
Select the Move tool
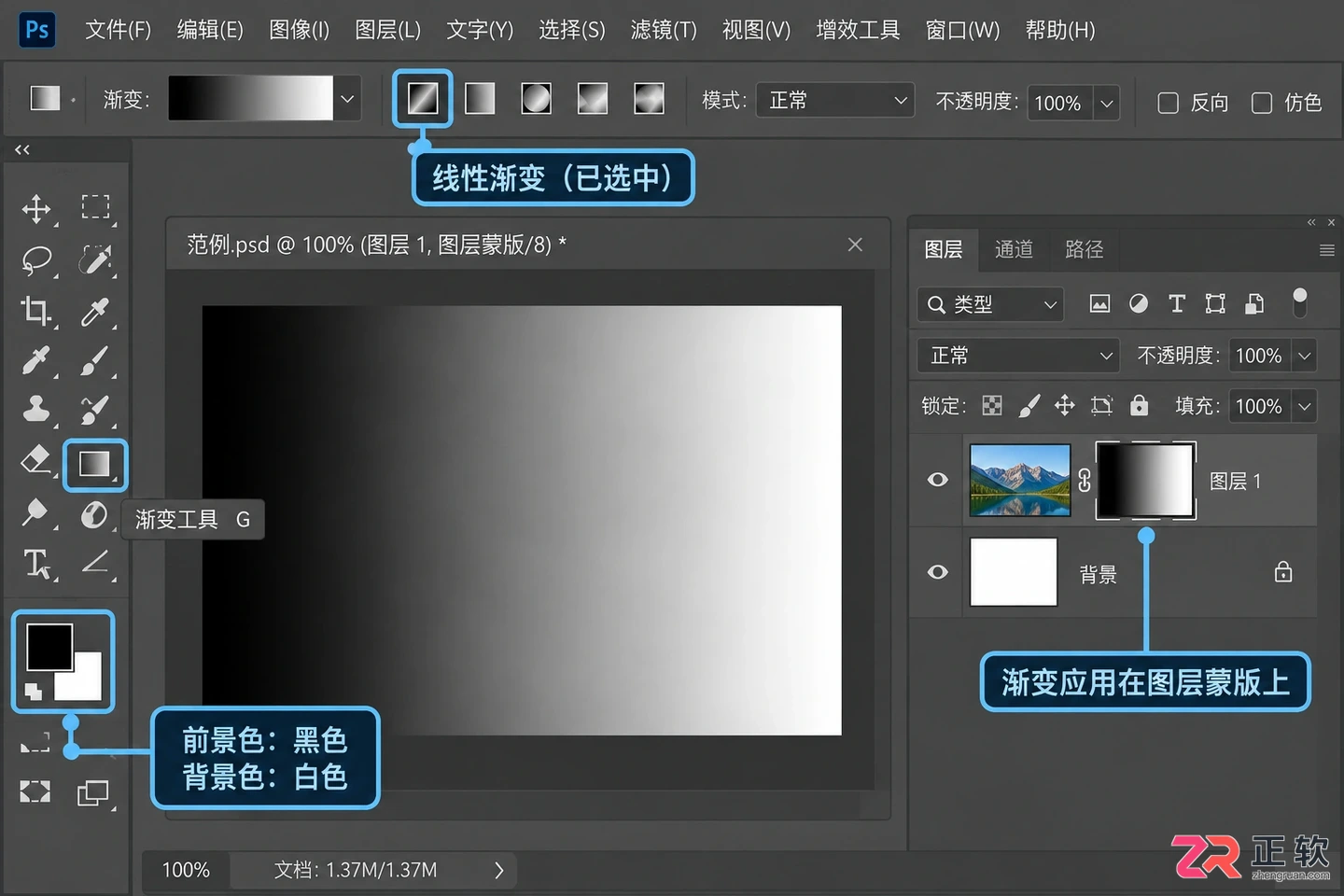point(36,209)
